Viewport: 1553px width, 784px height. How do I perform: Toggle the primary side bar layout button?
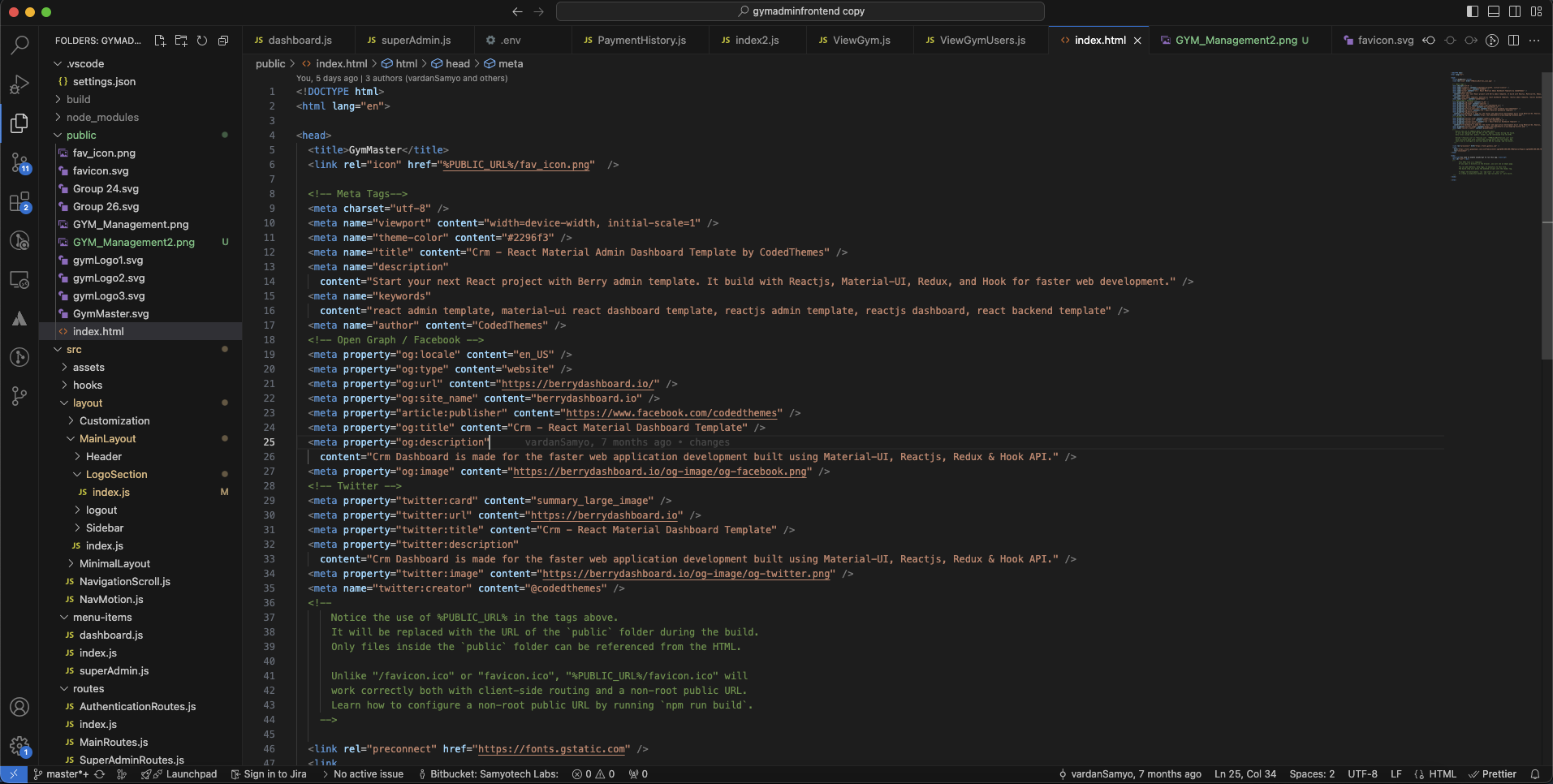(1473, 11)
